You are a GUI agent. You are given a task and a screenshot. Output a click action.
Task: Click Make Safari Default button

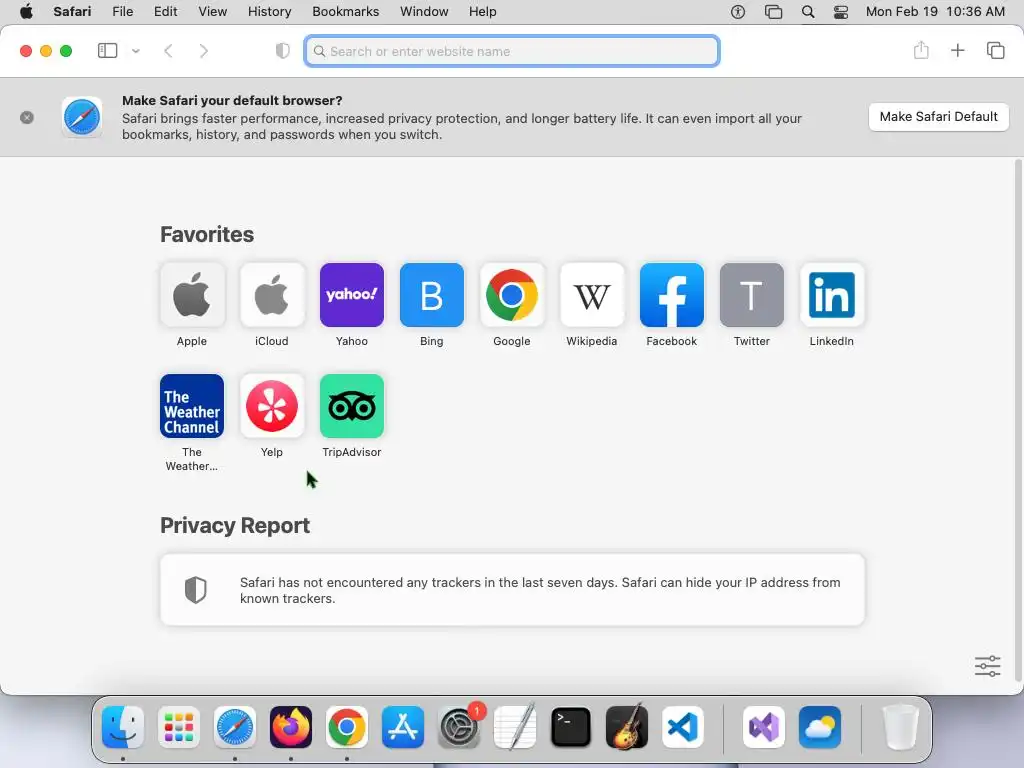pos(938,117)
